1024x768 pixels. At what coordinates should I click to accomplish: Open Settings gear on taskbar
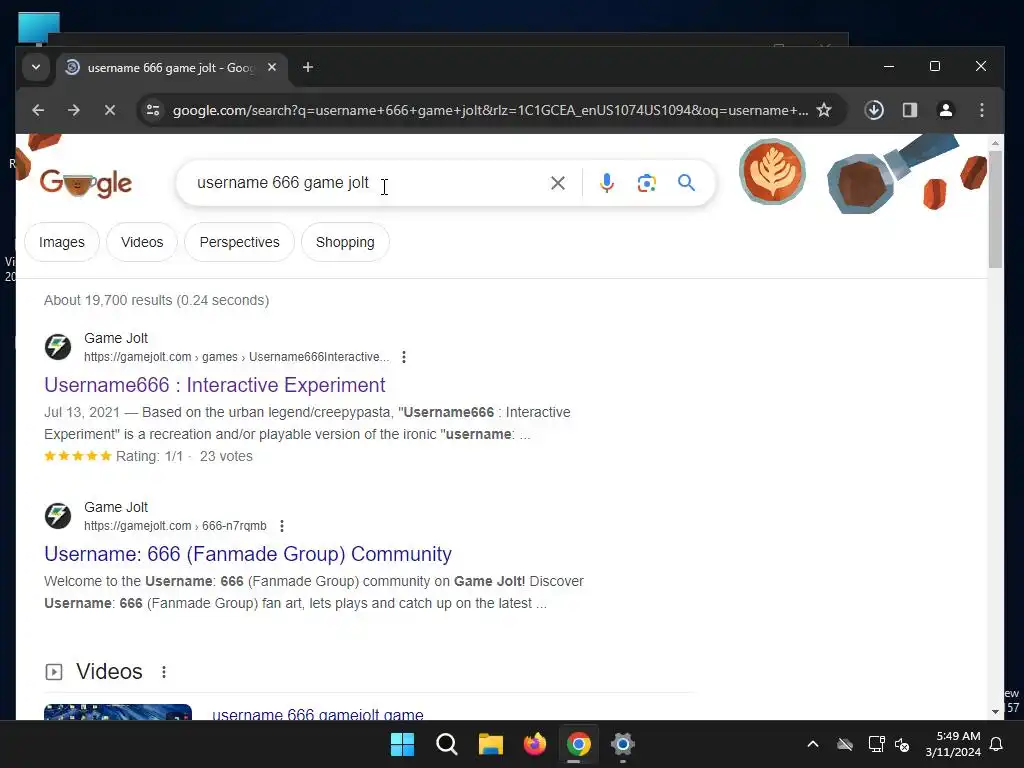623,744
